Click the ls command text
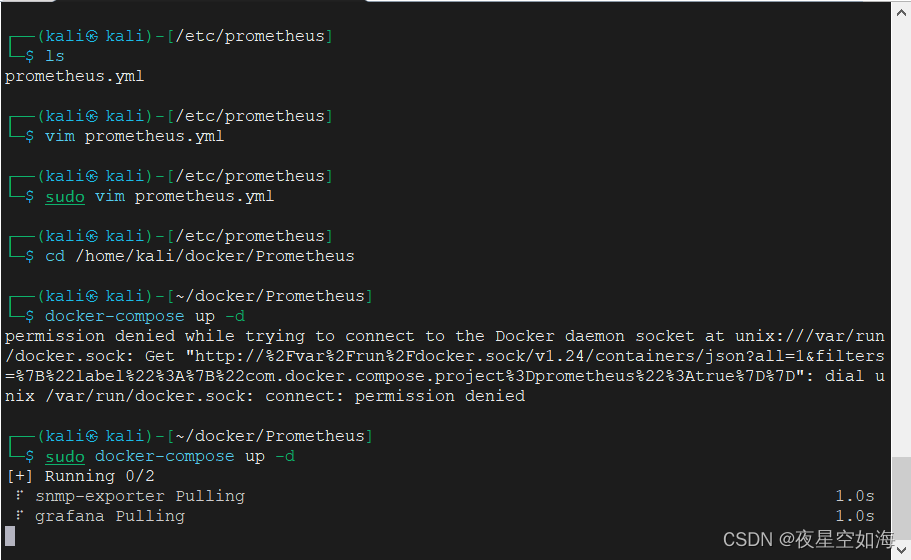The height and width of the screenshot is (560, 911). coord(55,56)
